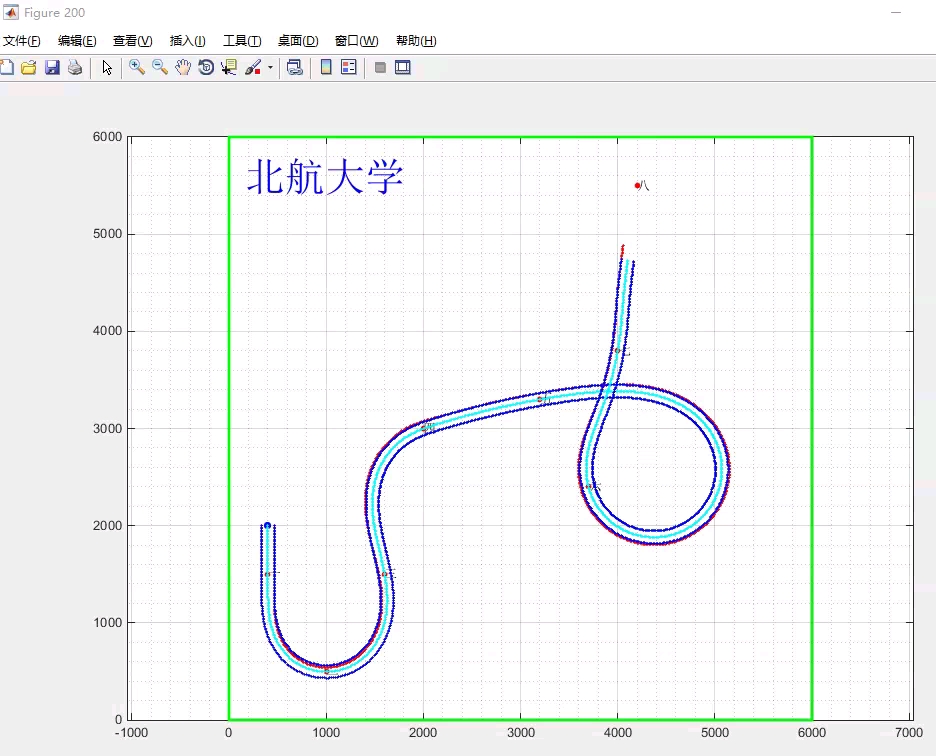
Task: Toggle Edit Plot arrow mode
Action: tap(106, 67)
